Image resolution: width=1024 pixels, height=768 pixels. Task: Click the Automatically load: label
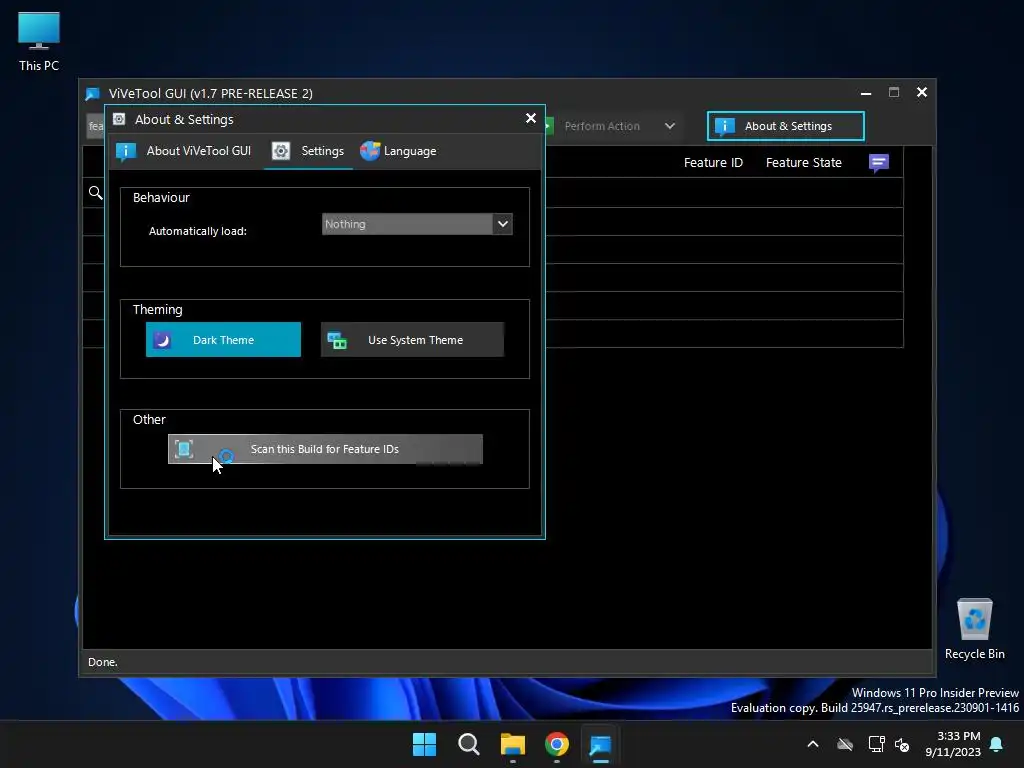198,231
